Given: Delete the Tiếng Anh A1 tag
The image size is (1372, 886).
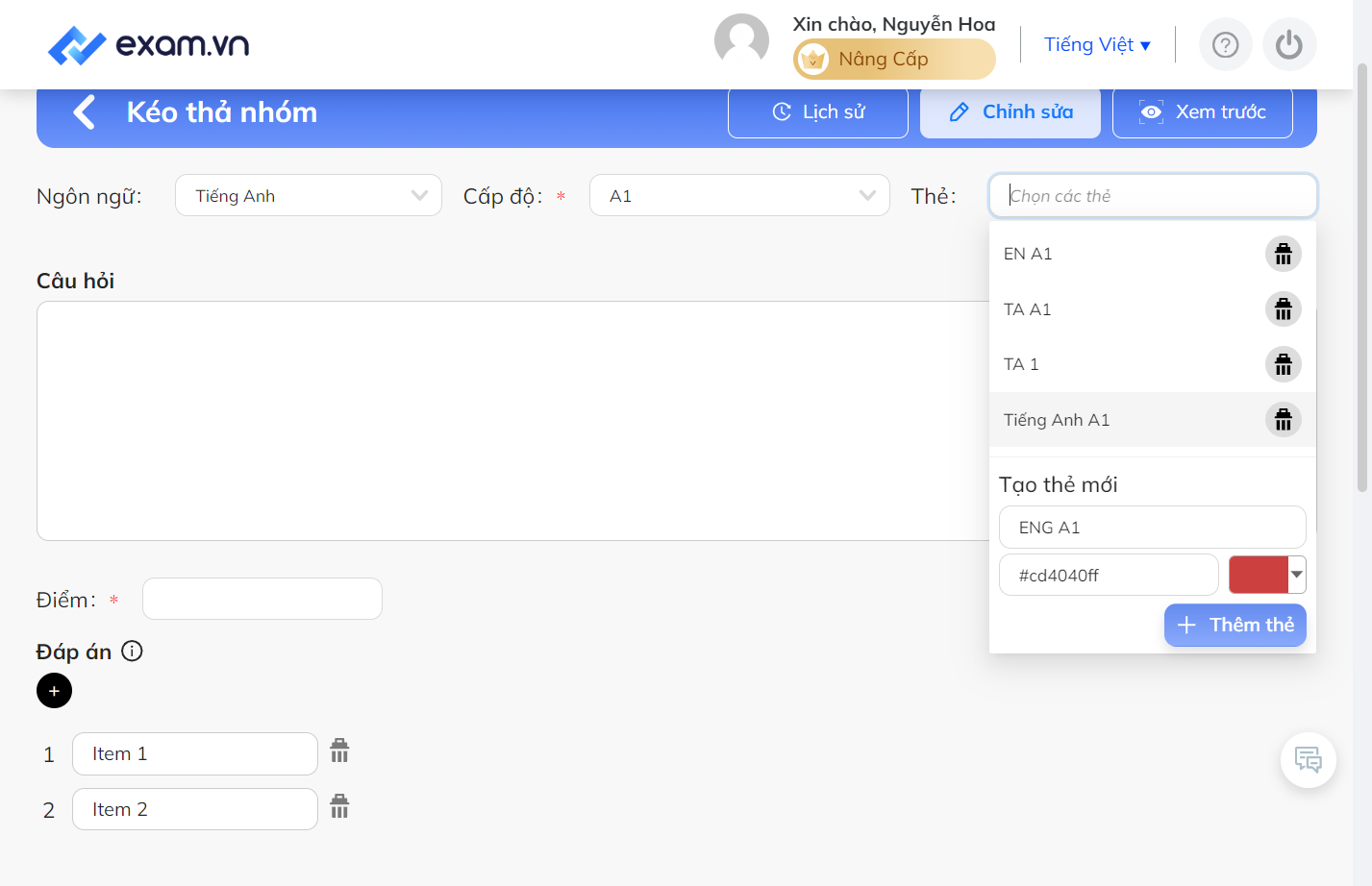Looking at the screenshot, I should 1283,420.
